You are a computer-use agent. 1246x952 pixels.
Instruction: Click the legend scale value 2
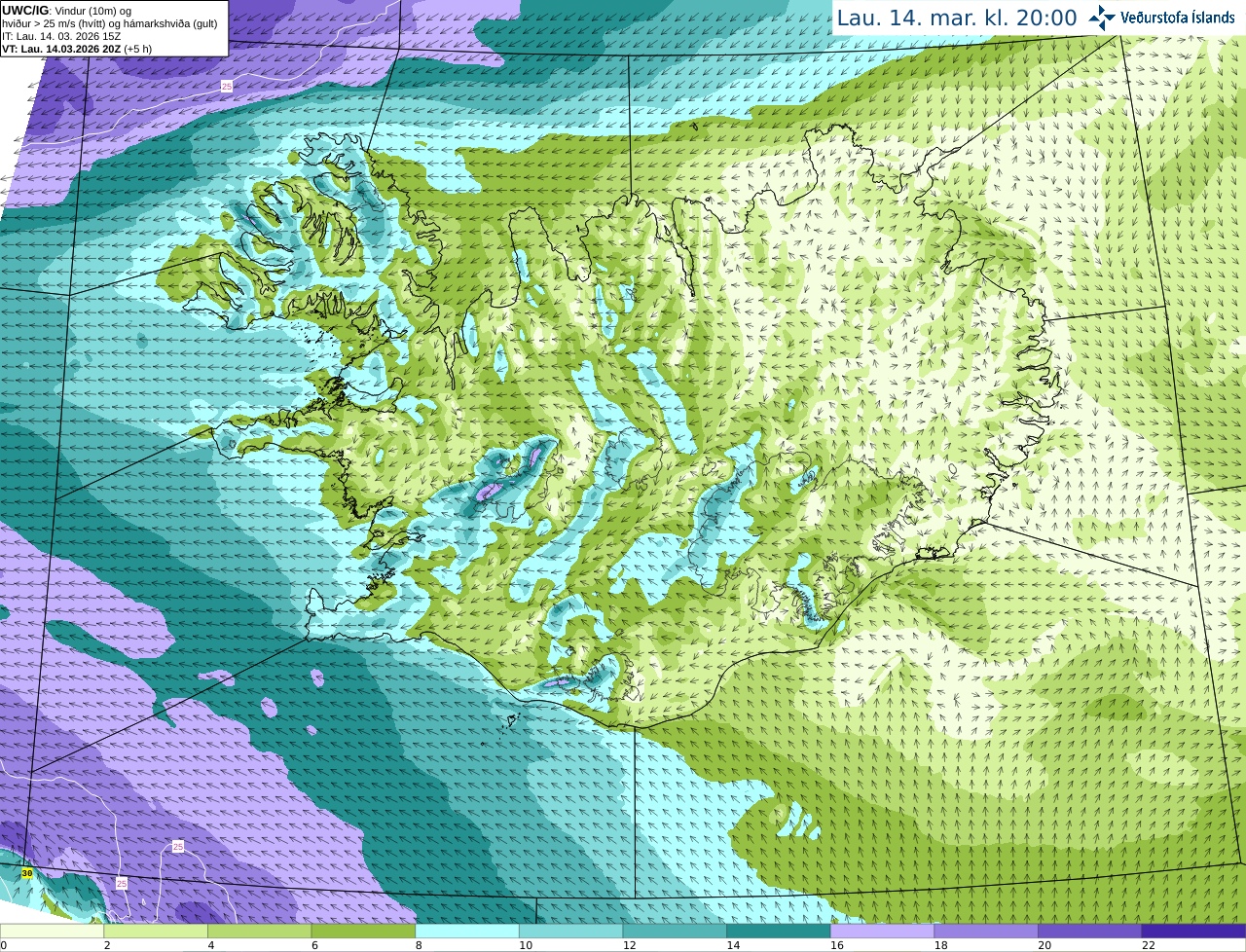pos(107,945)
